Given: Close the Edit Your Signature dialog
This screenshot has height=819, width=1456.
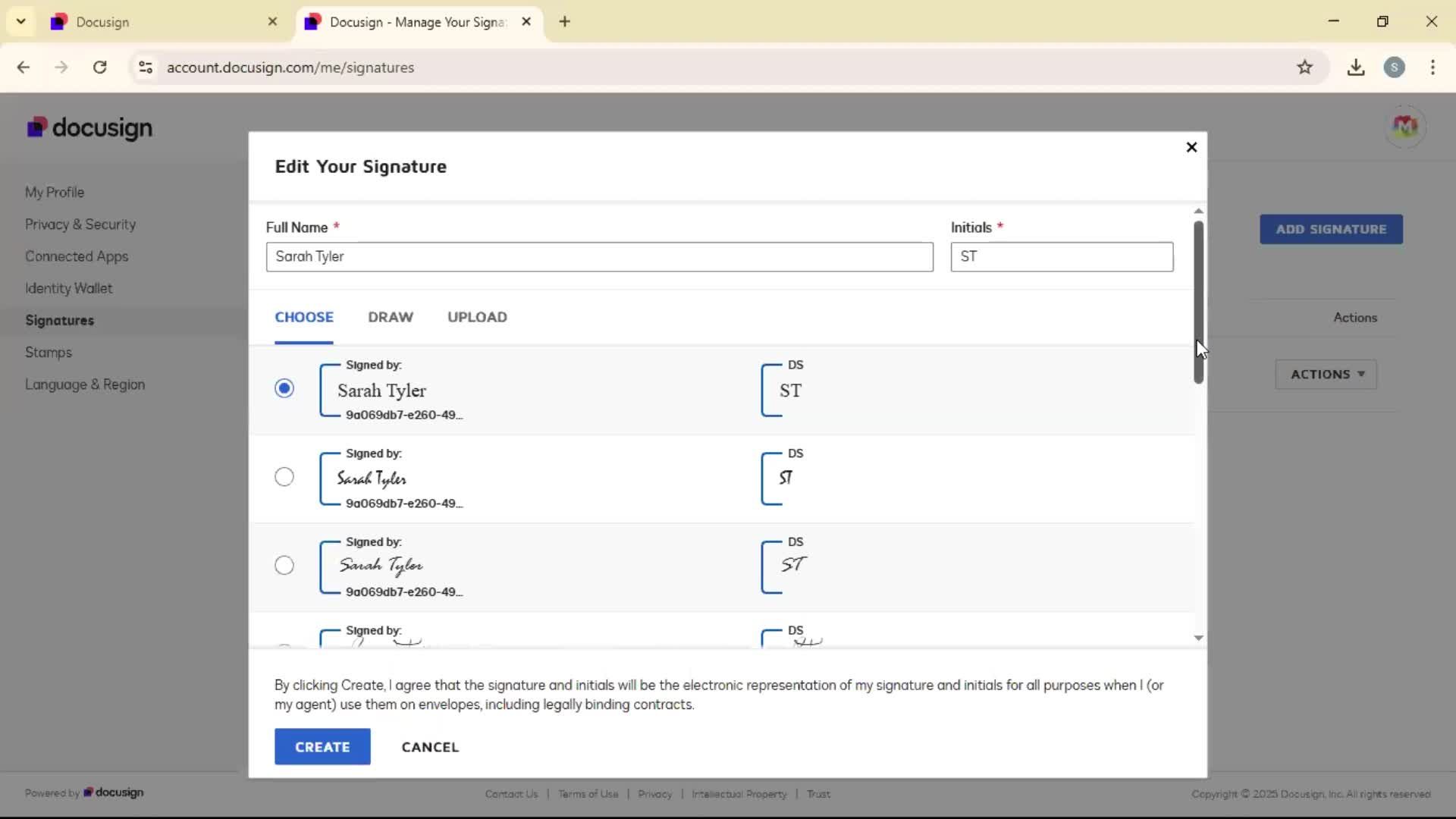Looking at the screenshot, I should 1191,147.
